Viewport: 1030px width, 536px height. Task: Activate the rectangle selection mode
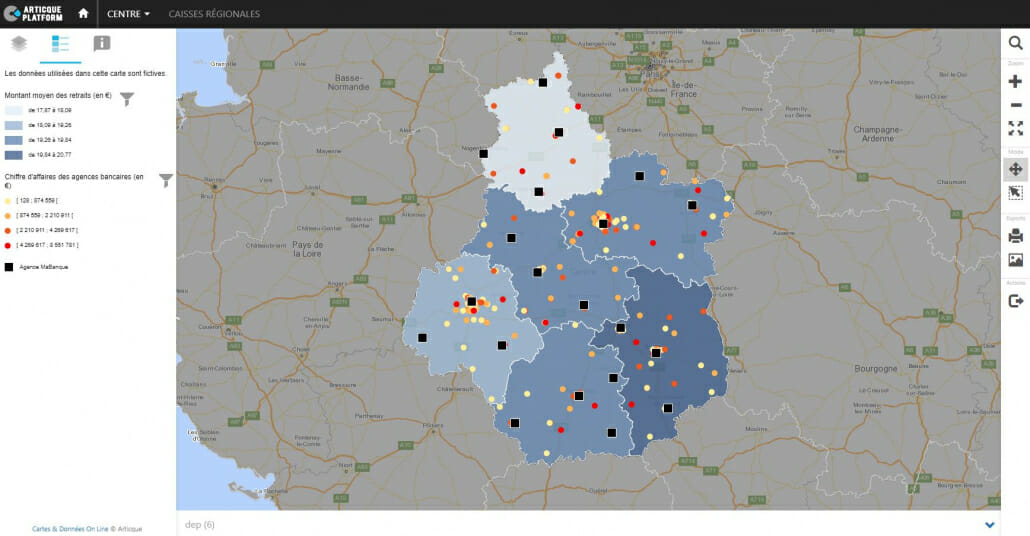click(1016, 193)
